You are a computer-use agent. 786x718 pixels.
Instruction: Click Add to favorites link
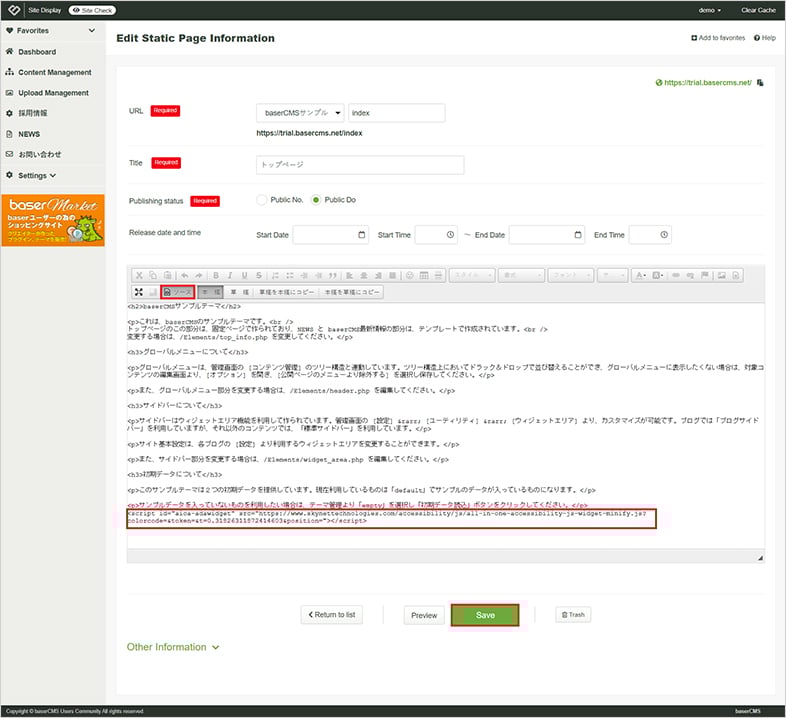coord(718,38)
